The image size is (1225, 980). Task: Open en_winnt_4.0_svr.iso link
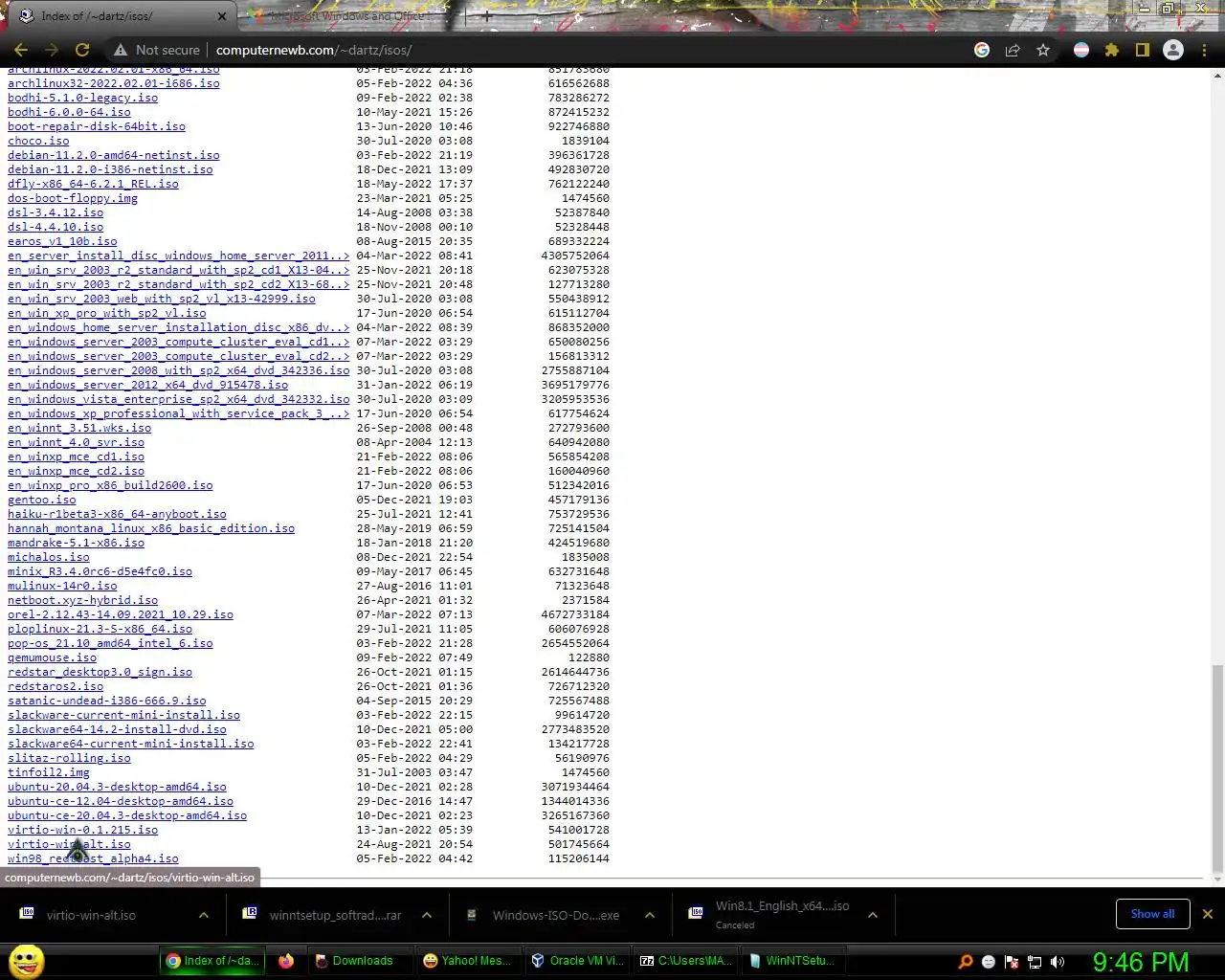pyautogui.click(x=77, y=442)
